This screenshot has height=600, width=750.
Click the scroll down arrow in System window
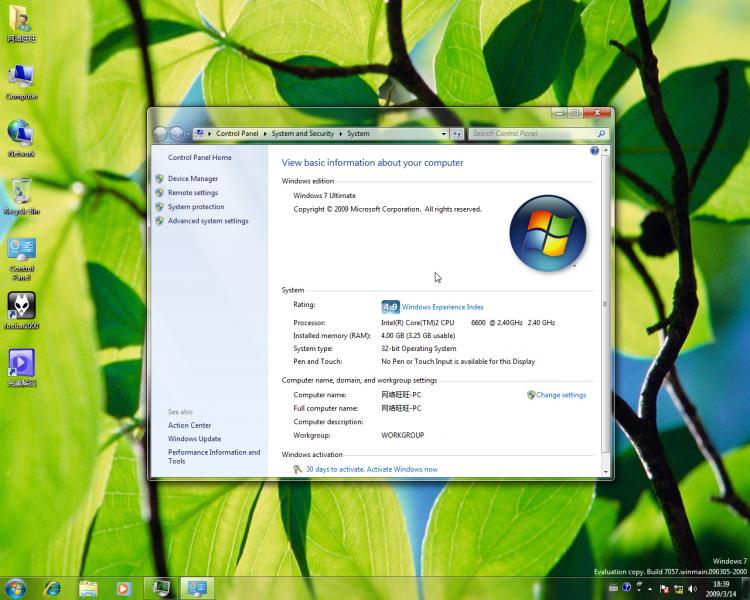[x=606, y=472]
